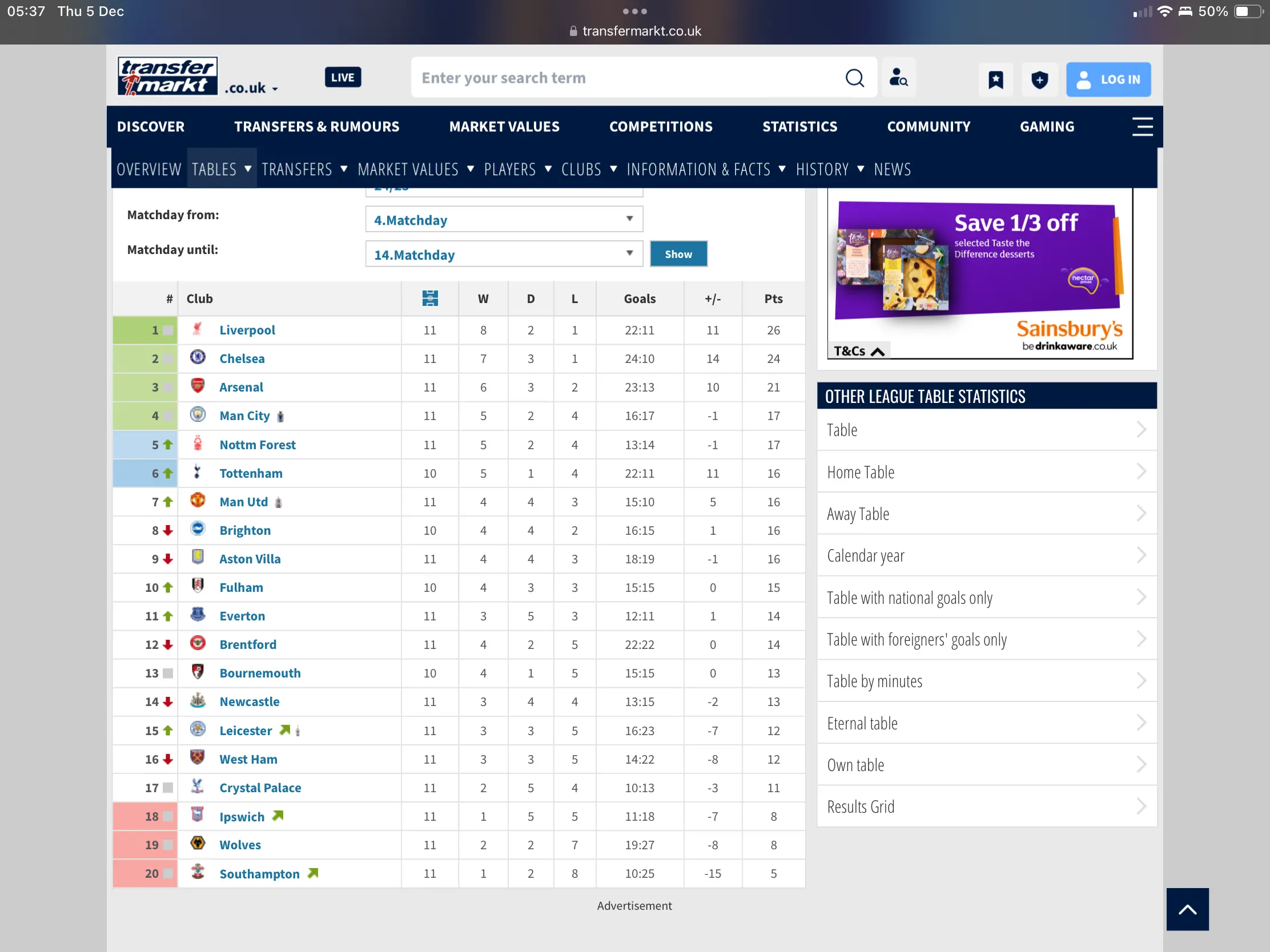Screen dimensions: 1270x952
Task: Click the bookmark star watchlist icon
Action: (995, 80)
